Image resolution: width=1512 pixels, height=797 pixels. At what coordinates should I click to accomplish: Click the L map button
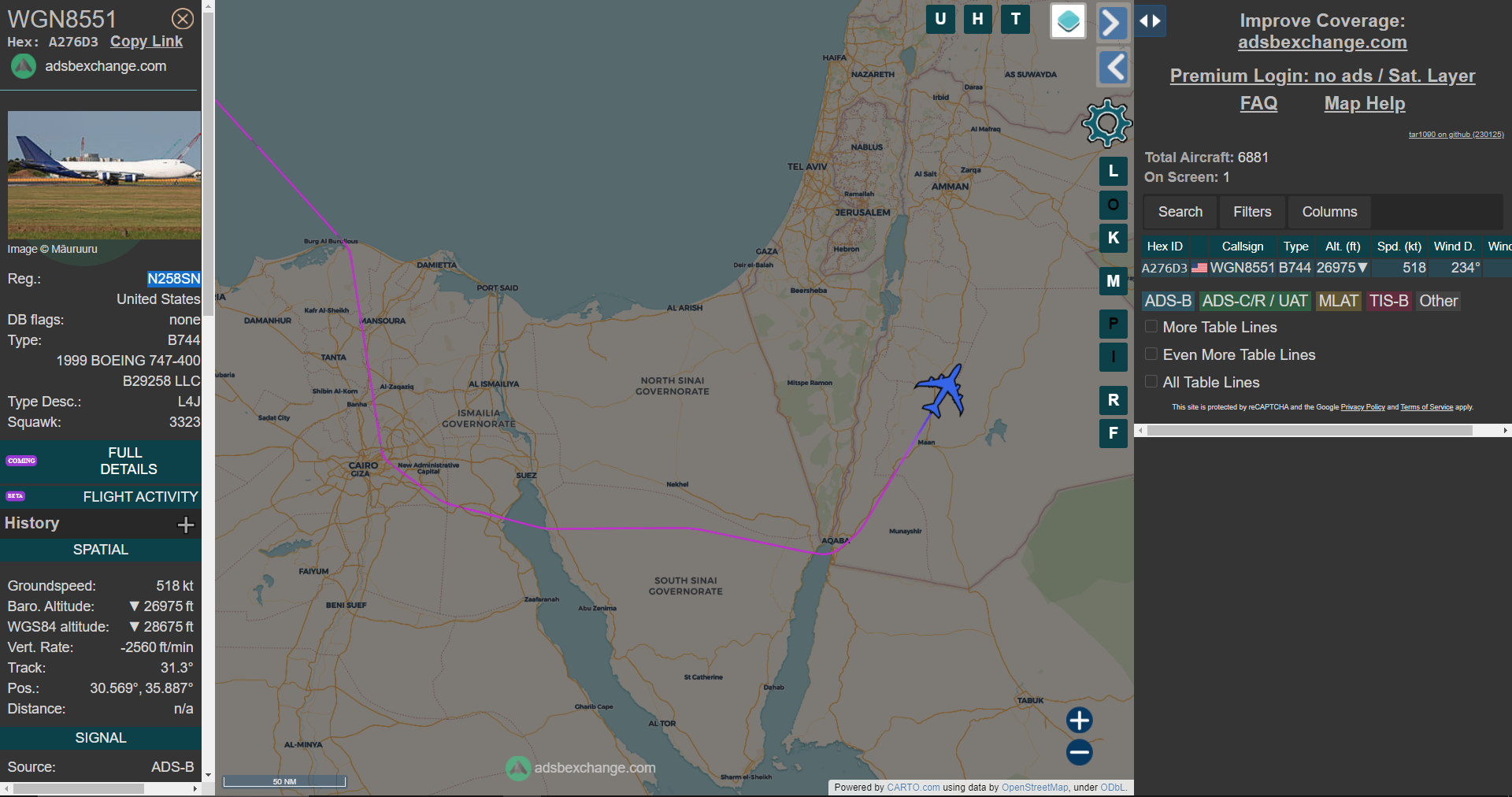click(1114, 171)
